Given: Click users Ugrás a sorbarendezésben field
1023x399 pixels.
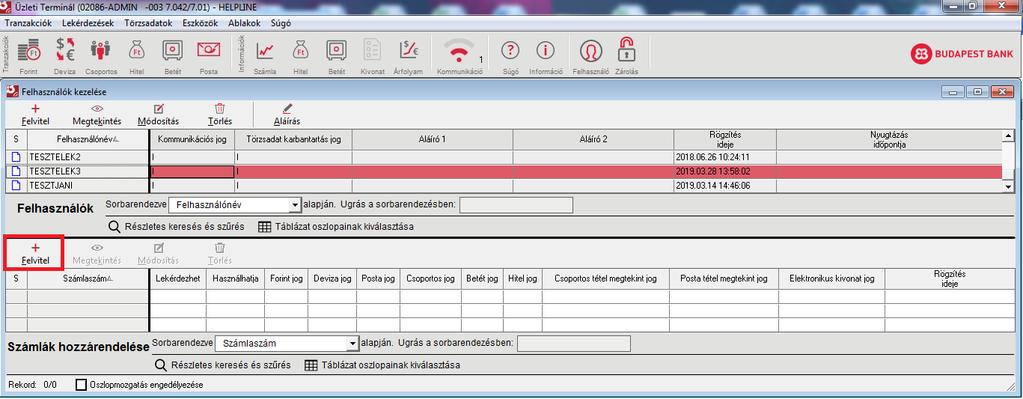Looking at the screenshot, I should click(x=516, y=205).
